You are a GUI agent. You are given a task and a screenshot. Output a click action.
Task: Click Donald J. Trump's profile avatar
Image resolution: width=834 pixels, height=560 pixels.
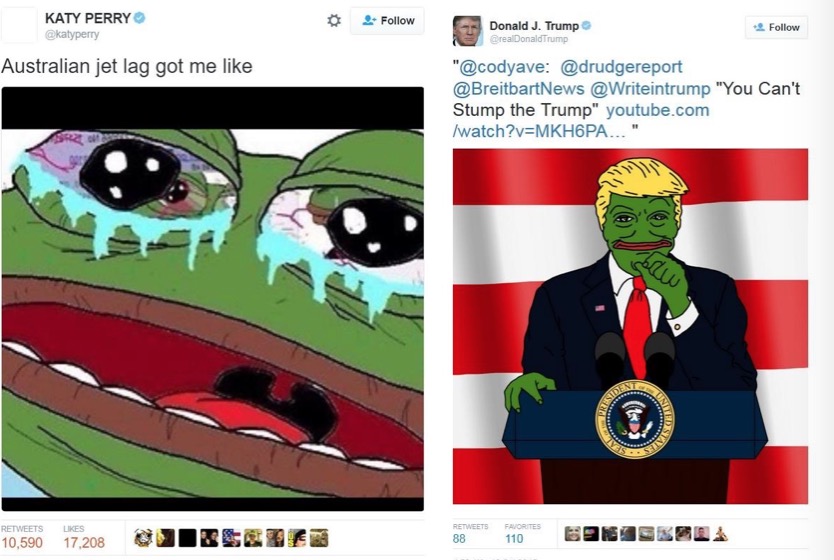[468, 31]
